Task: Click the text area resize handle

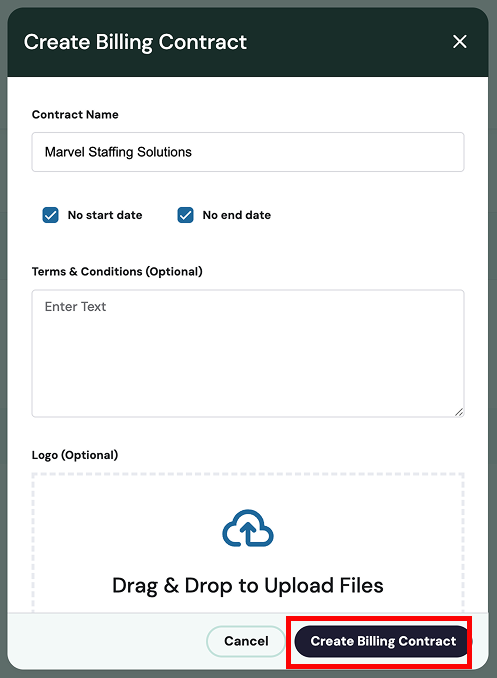Action: pos(459,412)
